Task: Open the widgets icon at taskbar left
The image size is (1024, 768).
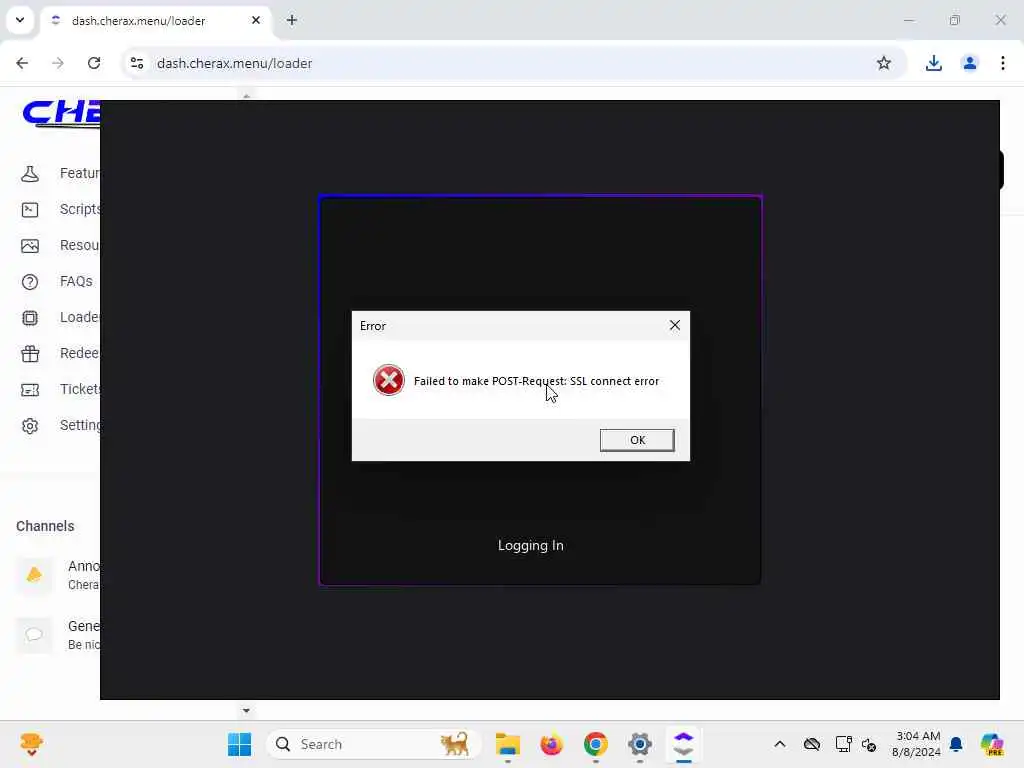Action: [31, 744]
